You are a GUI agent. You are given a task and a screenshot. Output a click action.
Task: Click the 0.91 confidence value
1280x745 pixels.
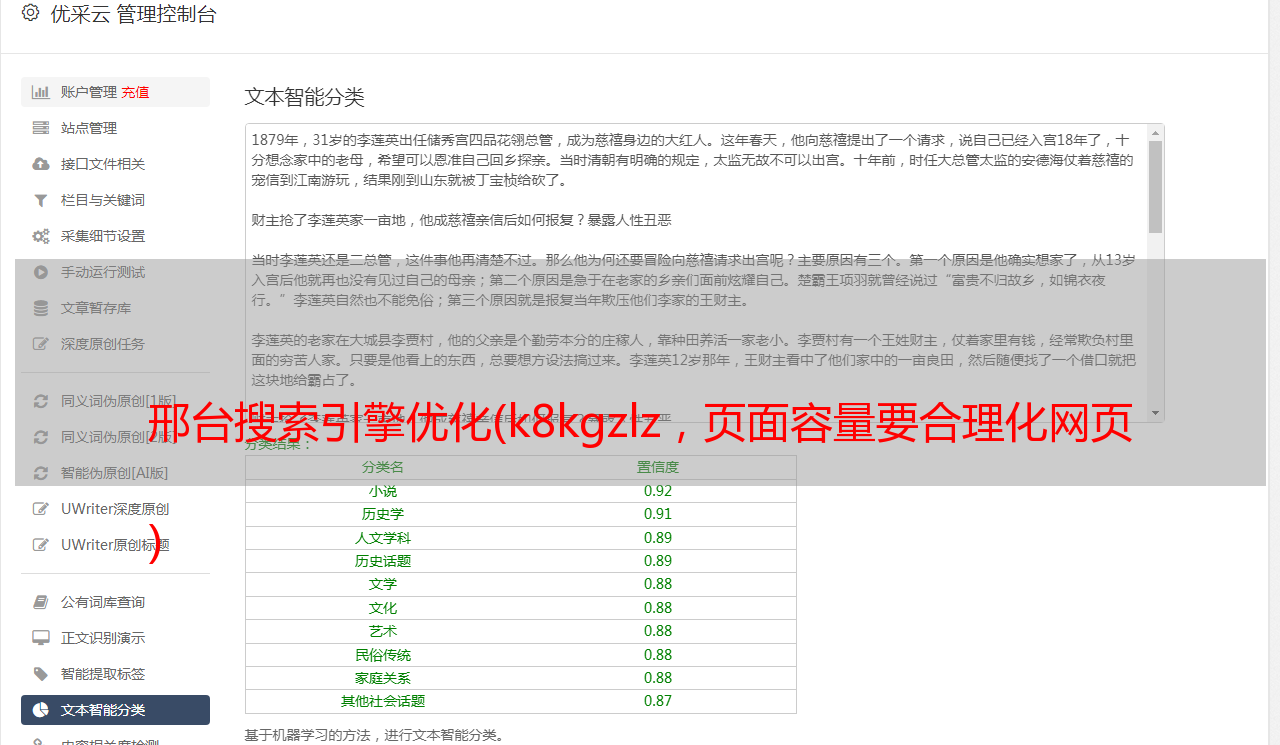pyautogui.click(x=658, y=514)
